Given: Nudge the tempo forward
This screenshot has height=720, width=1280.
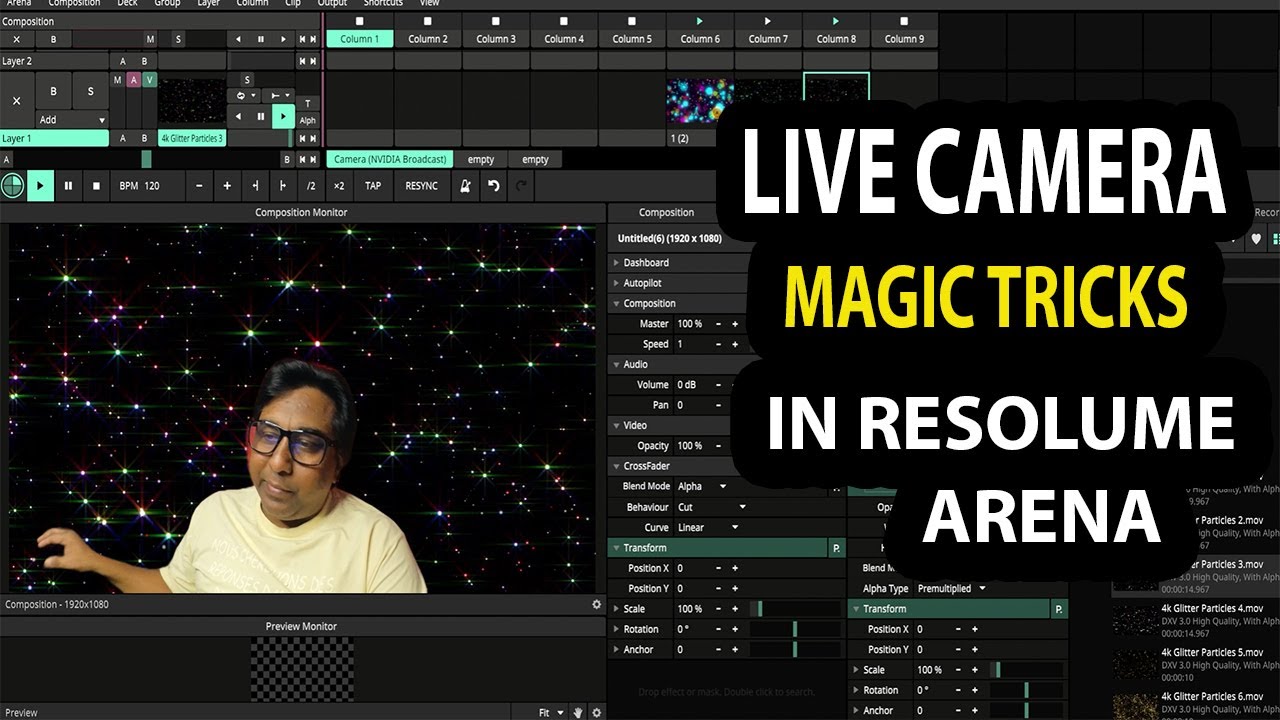Looking at the screenshot, I should (283, 186).
